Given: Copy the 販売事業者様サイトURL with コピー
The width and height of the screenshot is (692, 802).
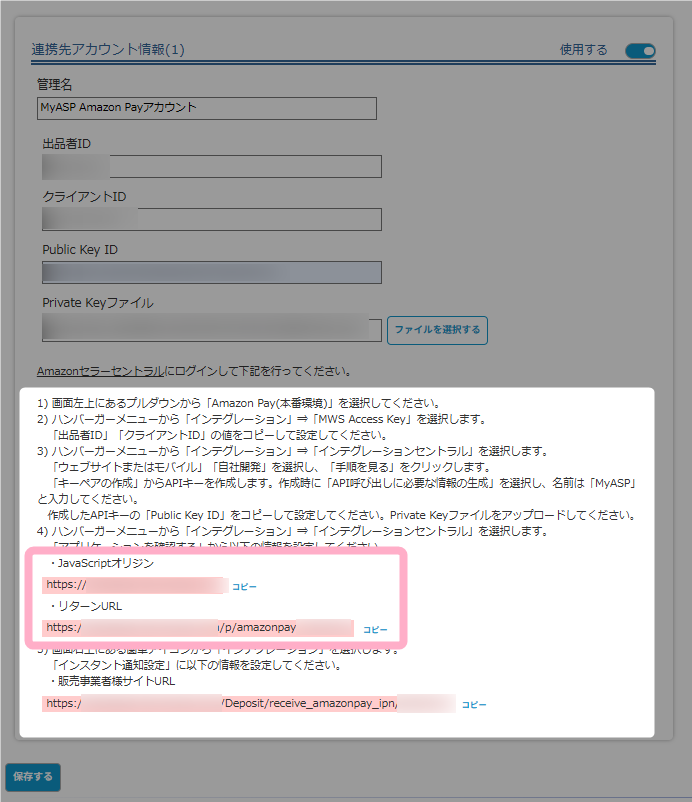Looking at the screenshot, I should click(x=473, y=705).
